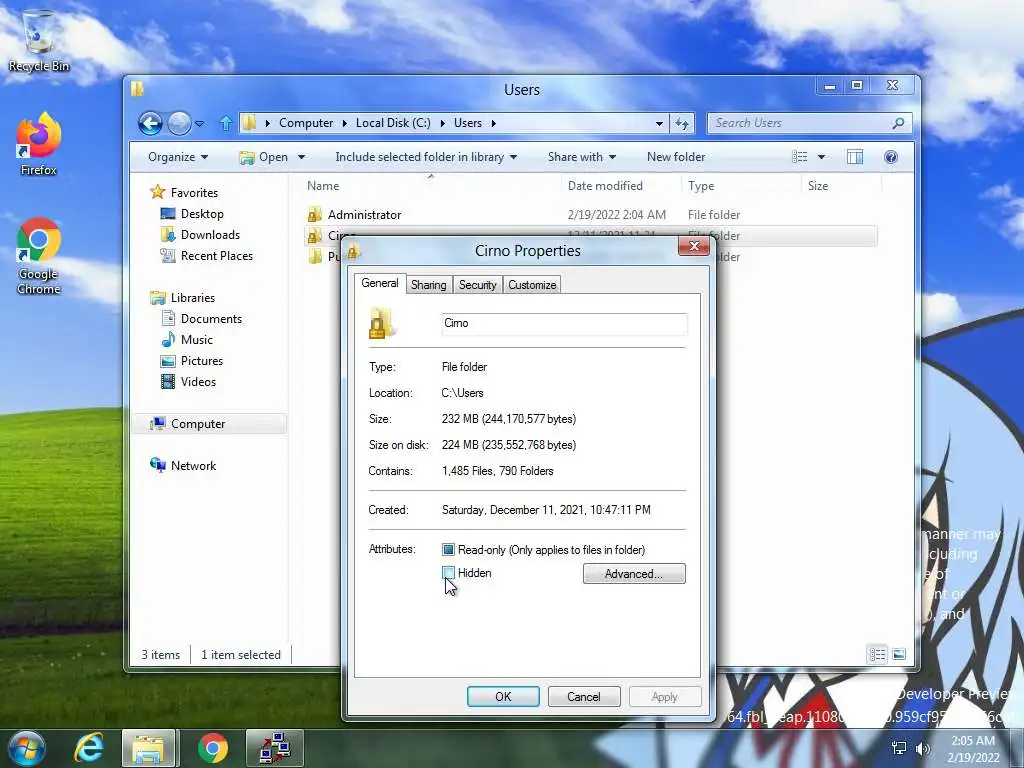Screen dimensions: 1024x768
Task: Open the Downloads favorite
Action: [210, 234]
